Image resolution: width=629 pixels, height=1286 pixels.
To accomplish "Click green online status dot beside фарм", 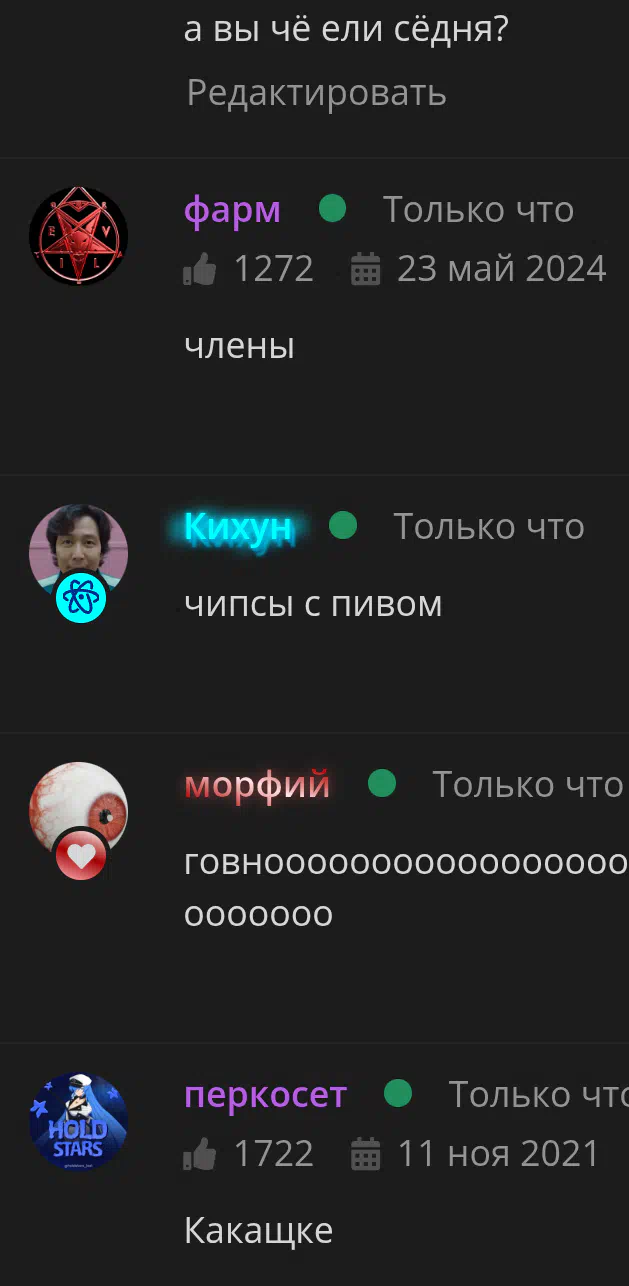I will pyautogui.click(x=332, y=209).
